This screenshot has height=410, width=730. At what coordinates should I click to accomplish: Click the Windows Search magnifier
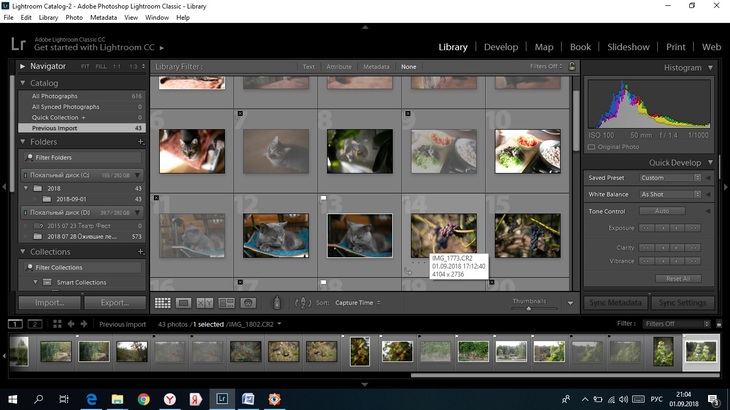click(x=39, y=399)
